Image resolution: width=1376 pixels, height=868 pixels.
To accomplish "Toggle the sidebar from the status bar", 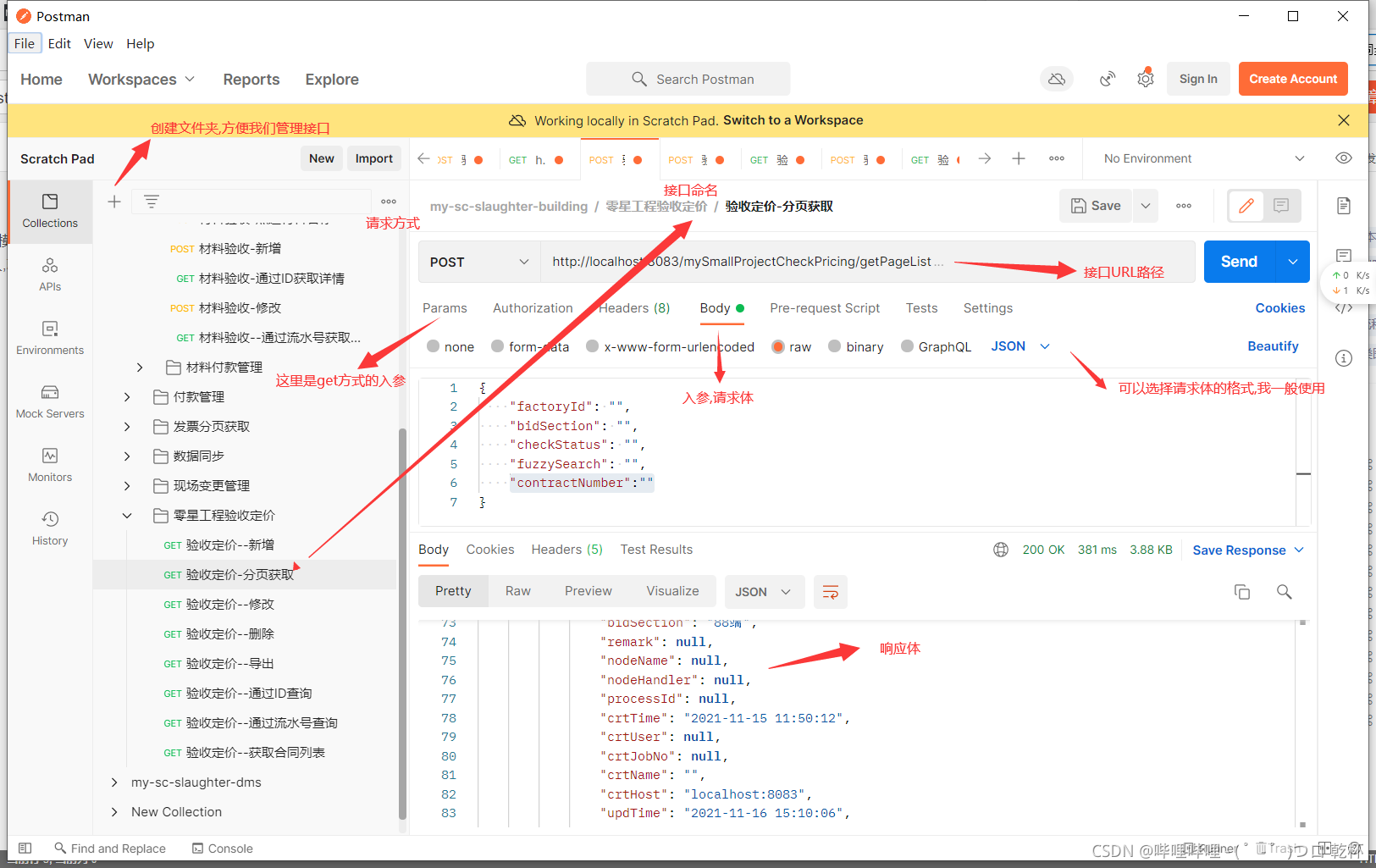I will [x=25, y=849].
